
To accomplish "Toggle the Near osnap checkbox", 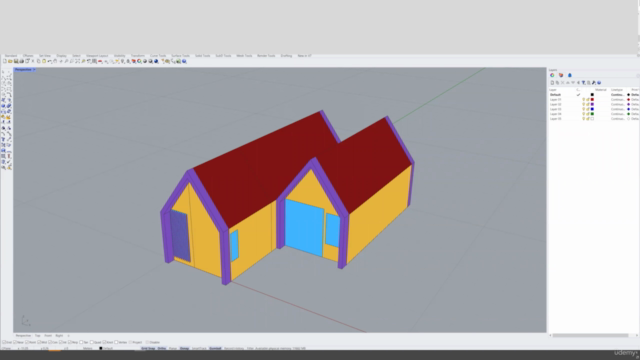I will (15, 342).
